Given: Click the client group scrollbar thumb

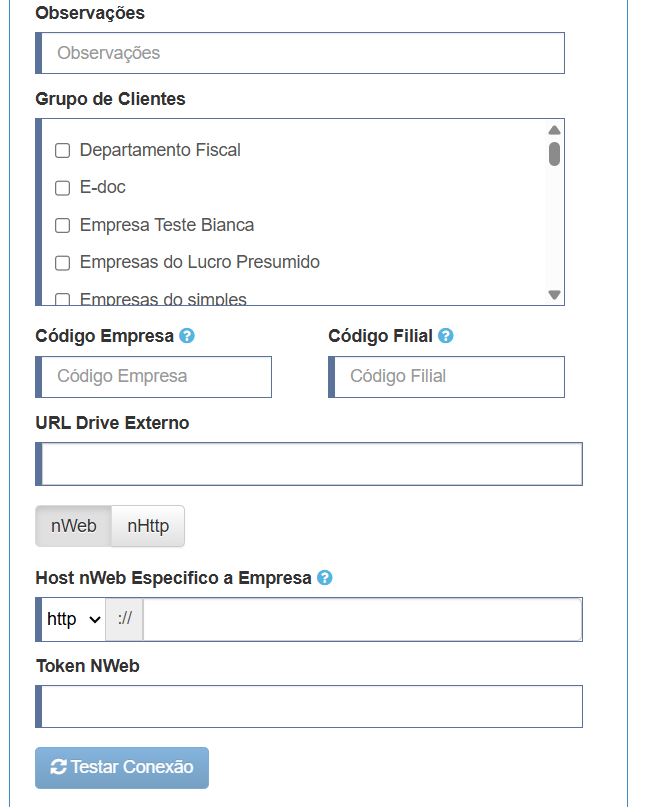Looking at the screenshot, I should coord(554,154).
